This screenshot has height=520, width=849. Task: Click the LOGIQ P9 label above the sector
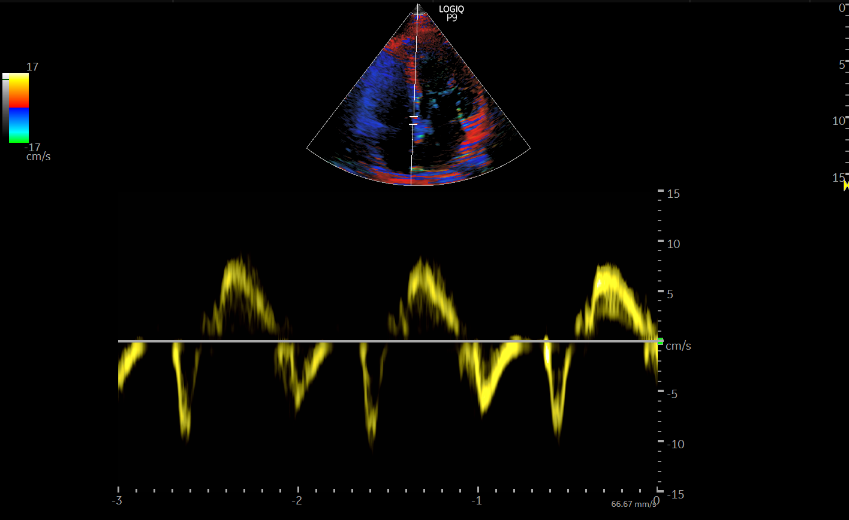(x=451, y=13)
